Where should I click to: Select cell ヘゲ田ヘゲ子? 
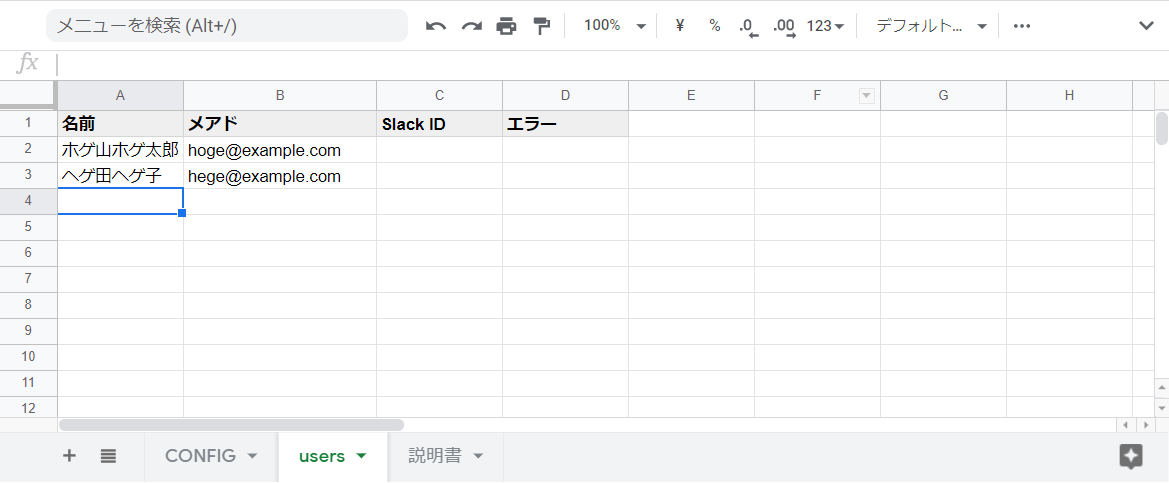click(121, 176)
